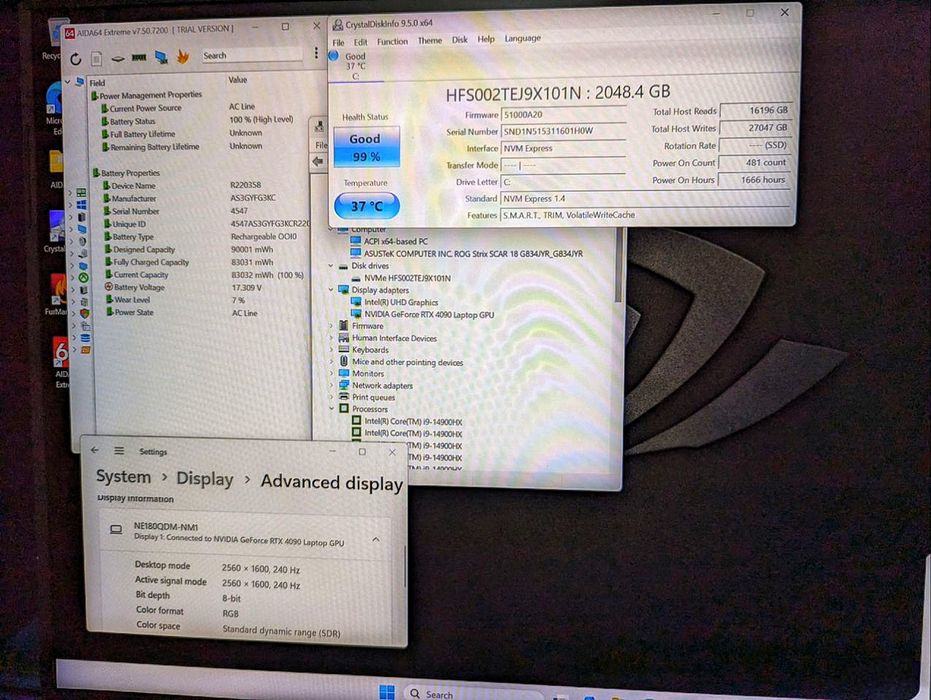Collapse the root computer node in AIDA64 tree
The height and width of the screenshot is (700, 931).
click(x=67, y=82)
